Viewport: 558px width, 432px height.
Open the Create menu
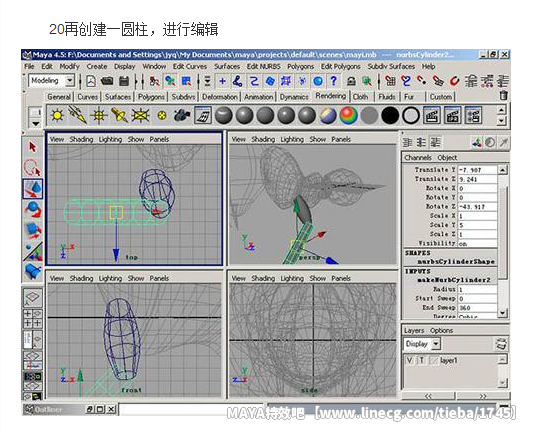pyautogui.click(x=97, y=67)
